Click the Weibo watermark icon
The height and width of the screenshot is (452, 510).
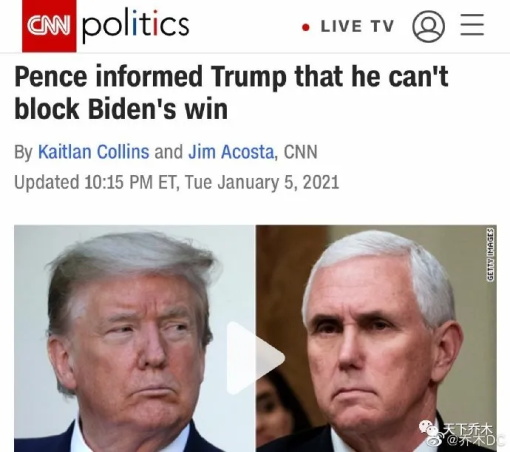click(x=435, y=439)
